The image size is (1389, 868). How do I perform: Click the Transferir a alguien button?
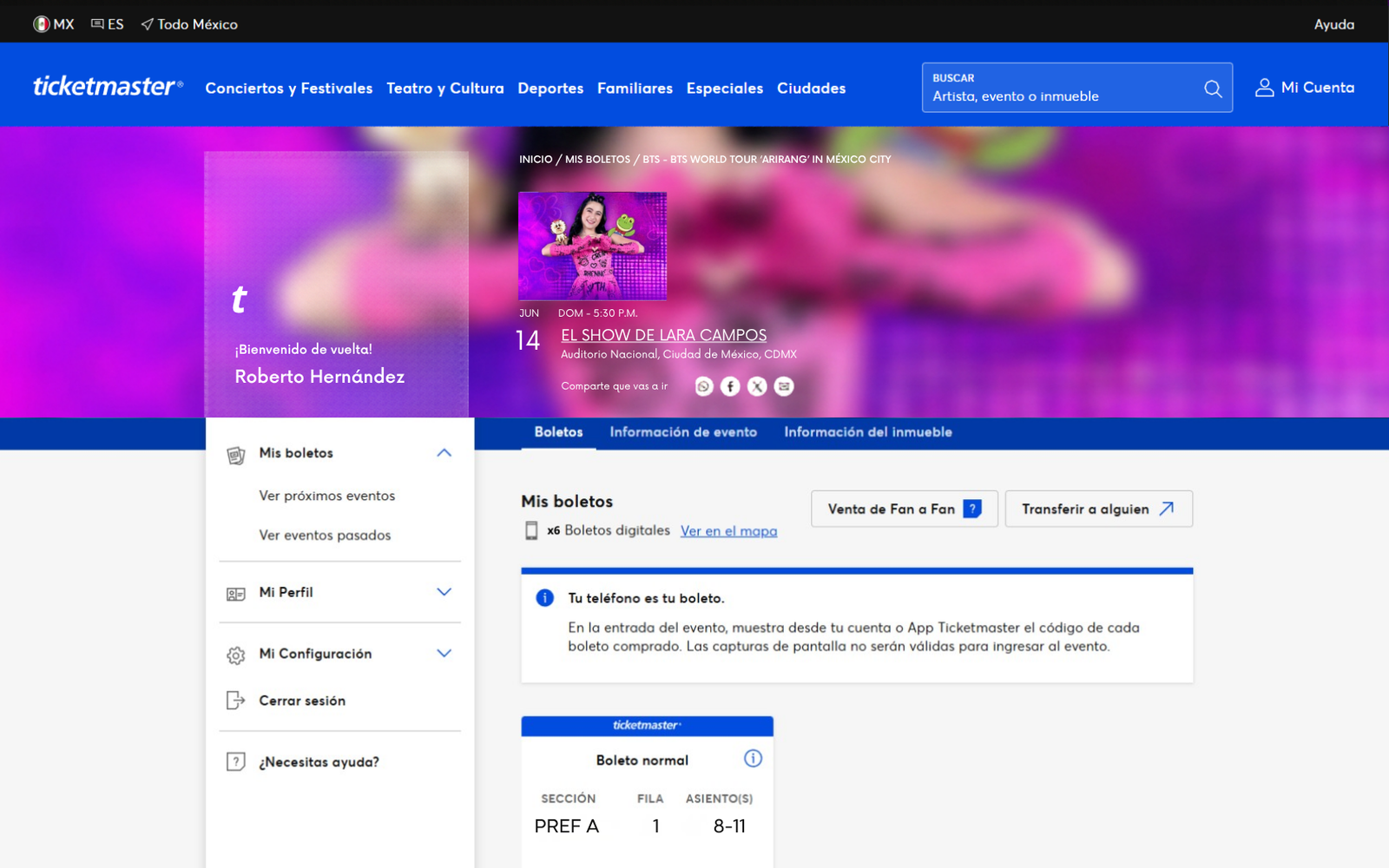point(1099,509)
